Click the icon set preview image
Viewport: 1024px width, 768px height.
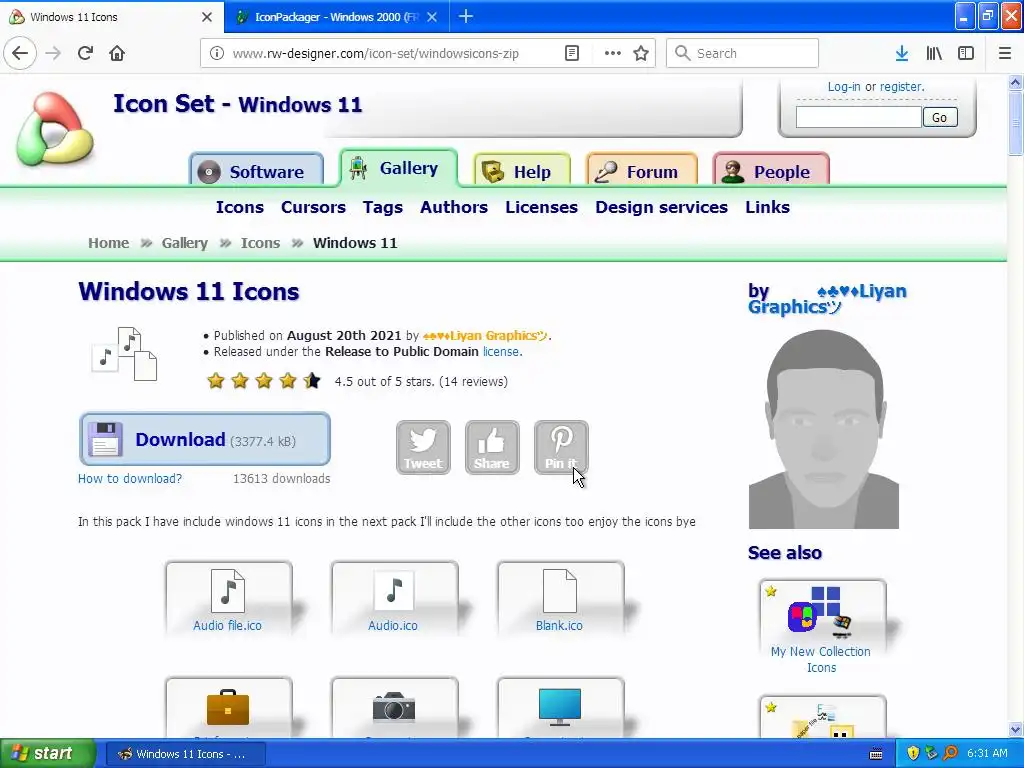coord(124,354)
